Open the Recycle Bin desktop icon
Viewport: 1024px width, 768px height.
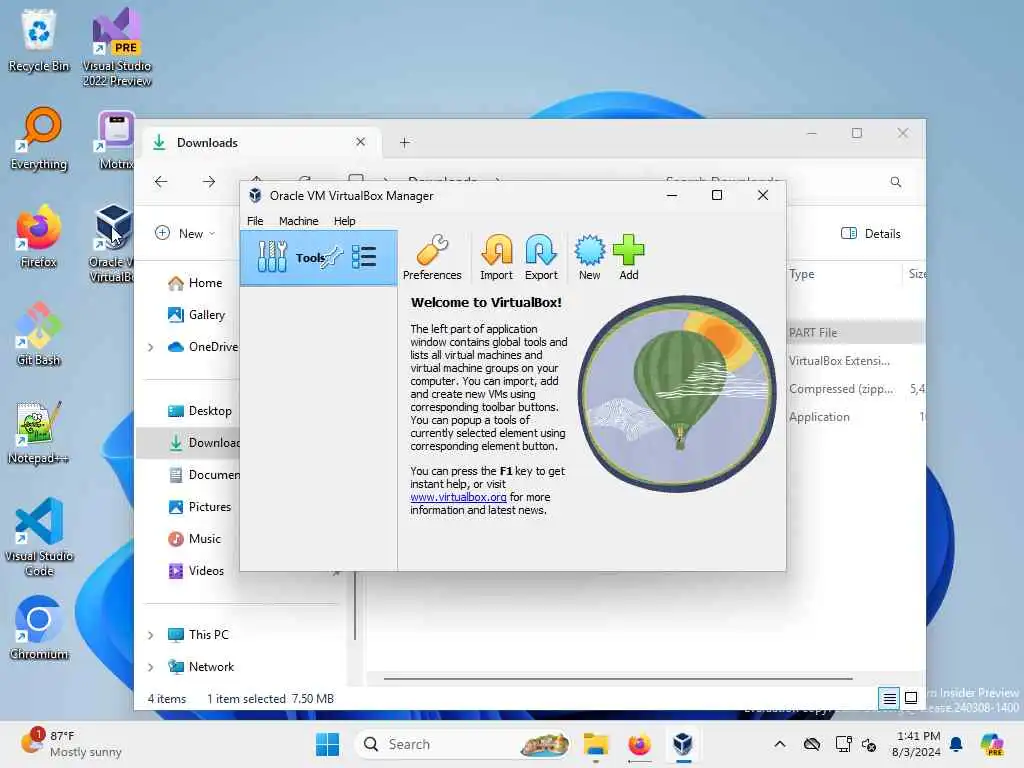pos(39,40)
